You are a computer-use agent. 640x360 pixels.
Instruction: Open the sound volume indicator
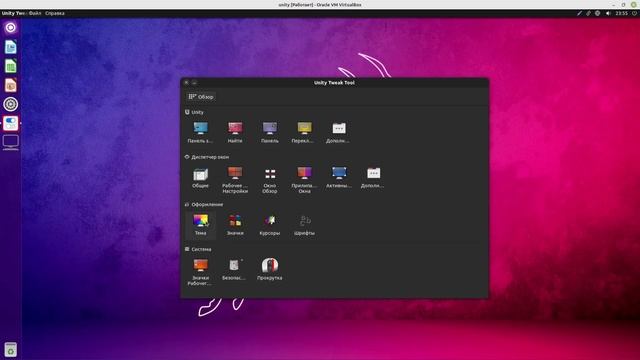(x=608, y=13)
